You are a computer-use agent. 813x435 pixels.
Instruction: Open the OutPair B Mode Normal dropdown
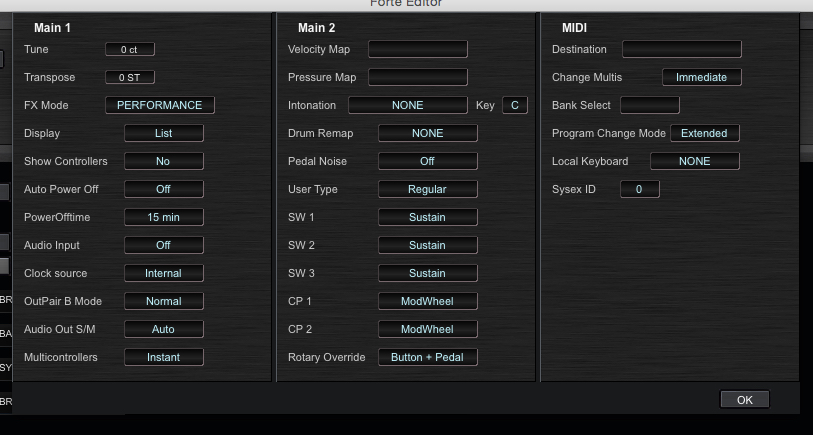click(x=164, y=301)
